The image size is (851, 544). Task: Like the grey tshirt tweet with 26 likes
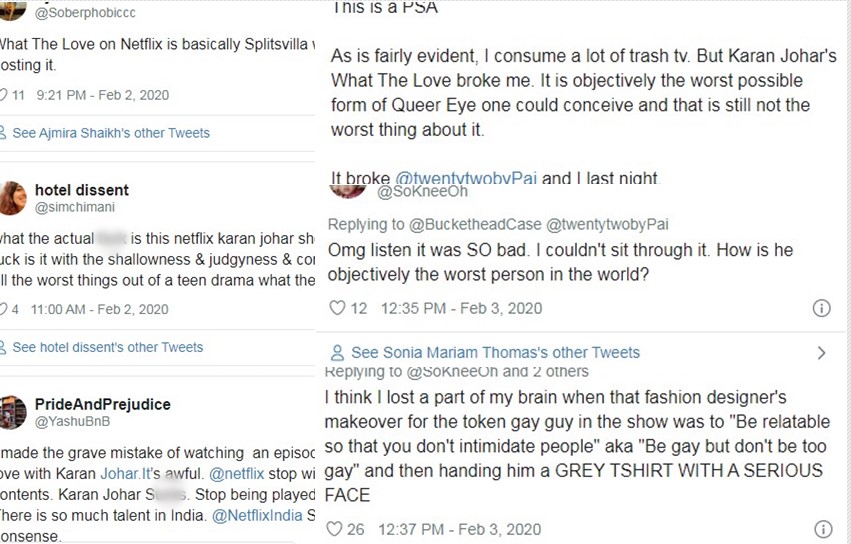pyautogui.click(x=338, y=529)
